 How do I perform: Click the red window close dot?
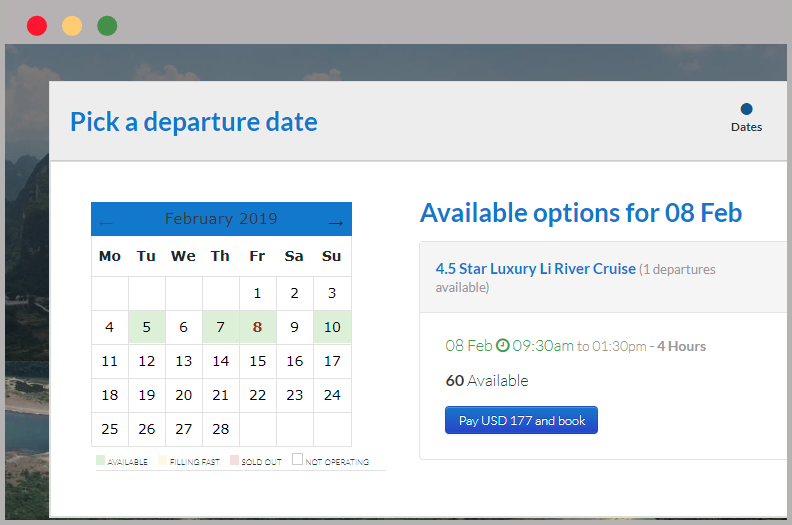pyautogui.click(x=37, y=26)
